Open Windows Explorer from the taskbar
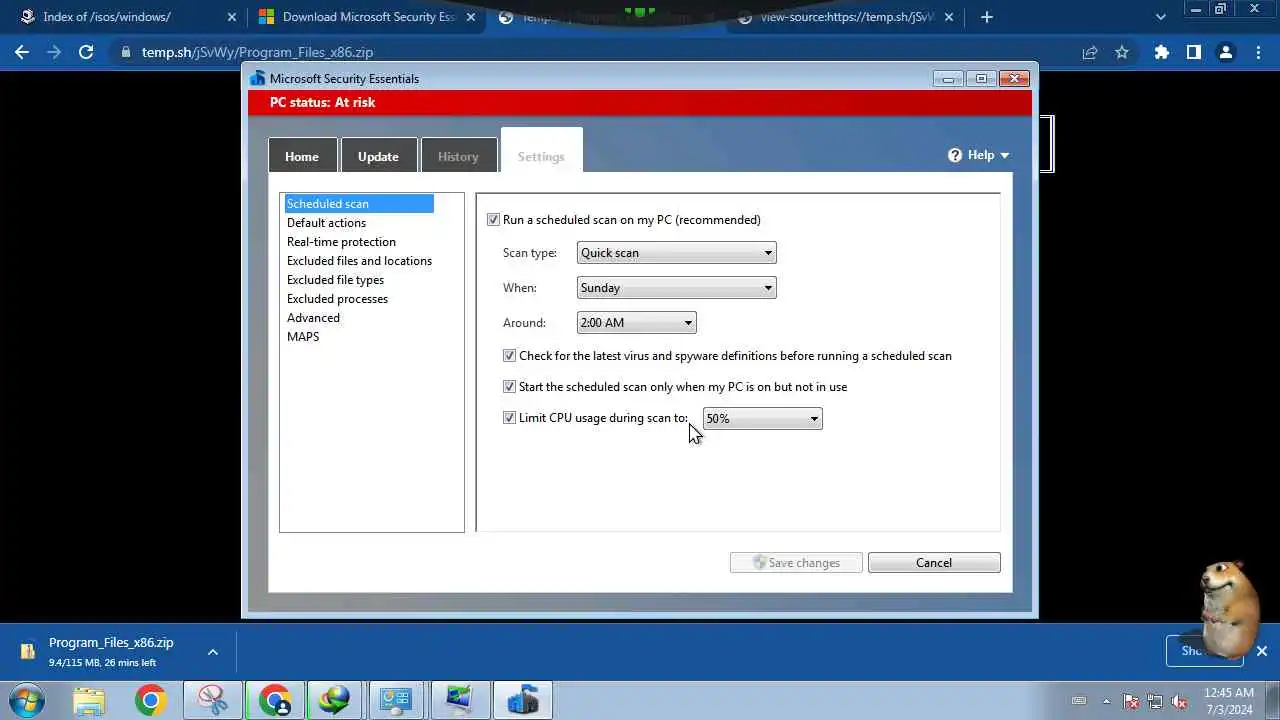1280x720 pixels. (x=89, y=701)
